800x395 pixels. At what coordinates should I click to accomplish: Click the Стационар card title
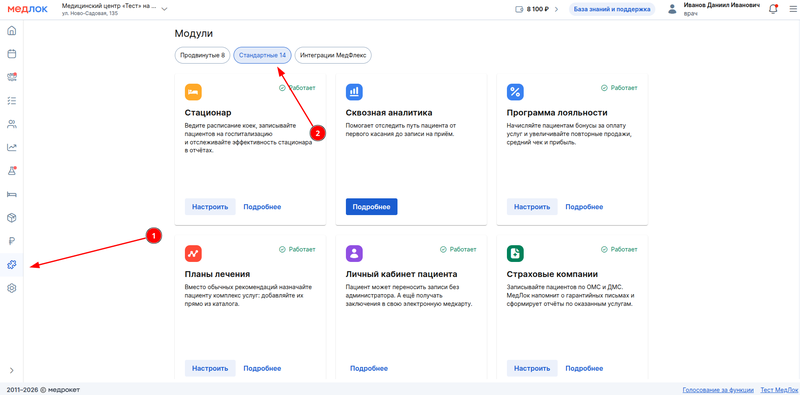pyautogui.click(x=208, y=113)
